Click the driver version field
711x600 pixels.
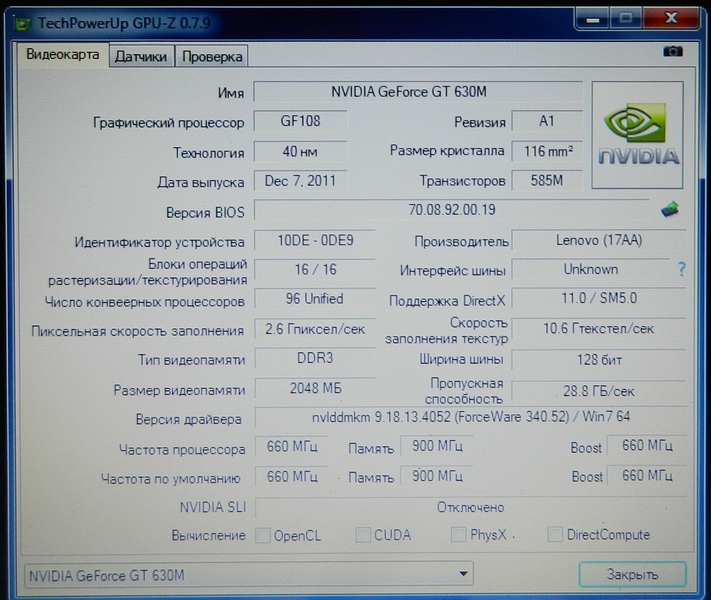470,417
